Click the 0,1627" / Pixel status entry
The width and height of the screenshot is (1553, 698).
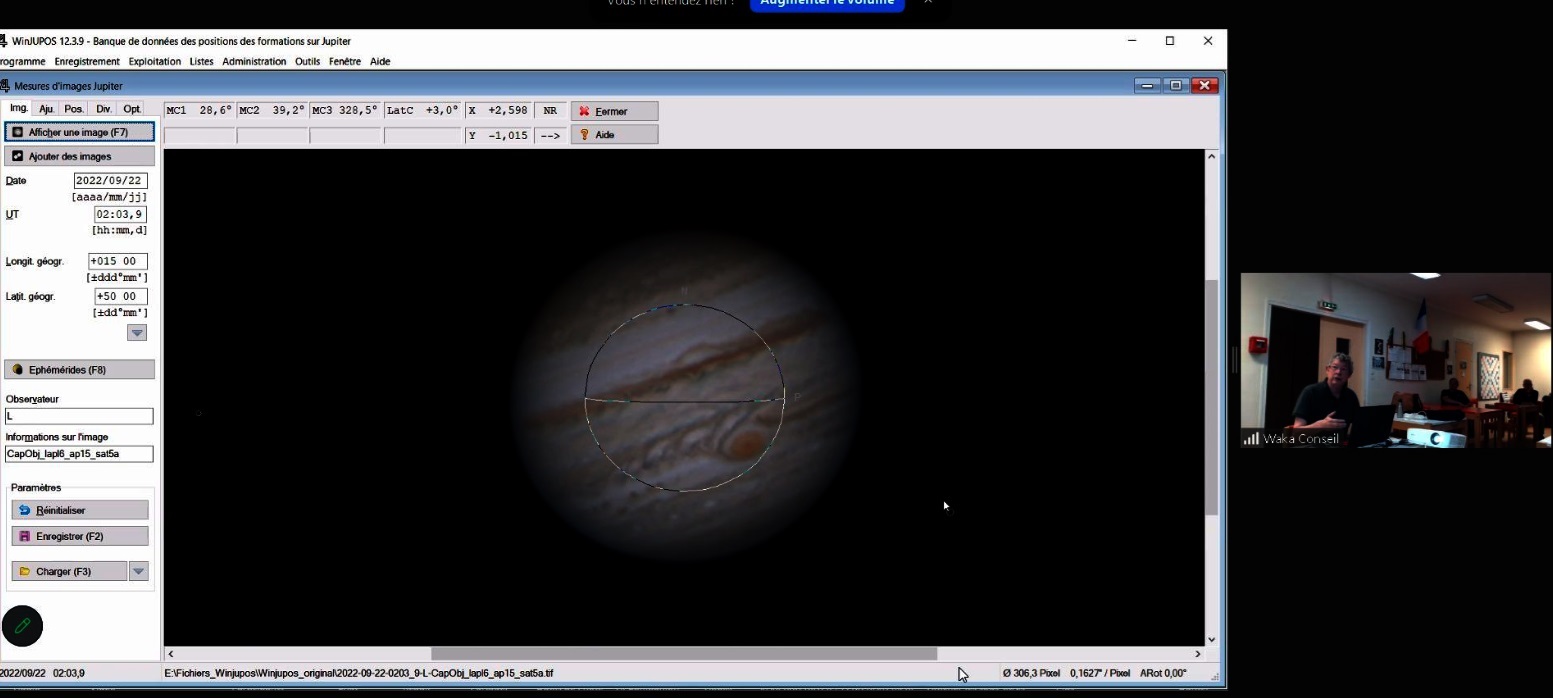(1100, 673)
